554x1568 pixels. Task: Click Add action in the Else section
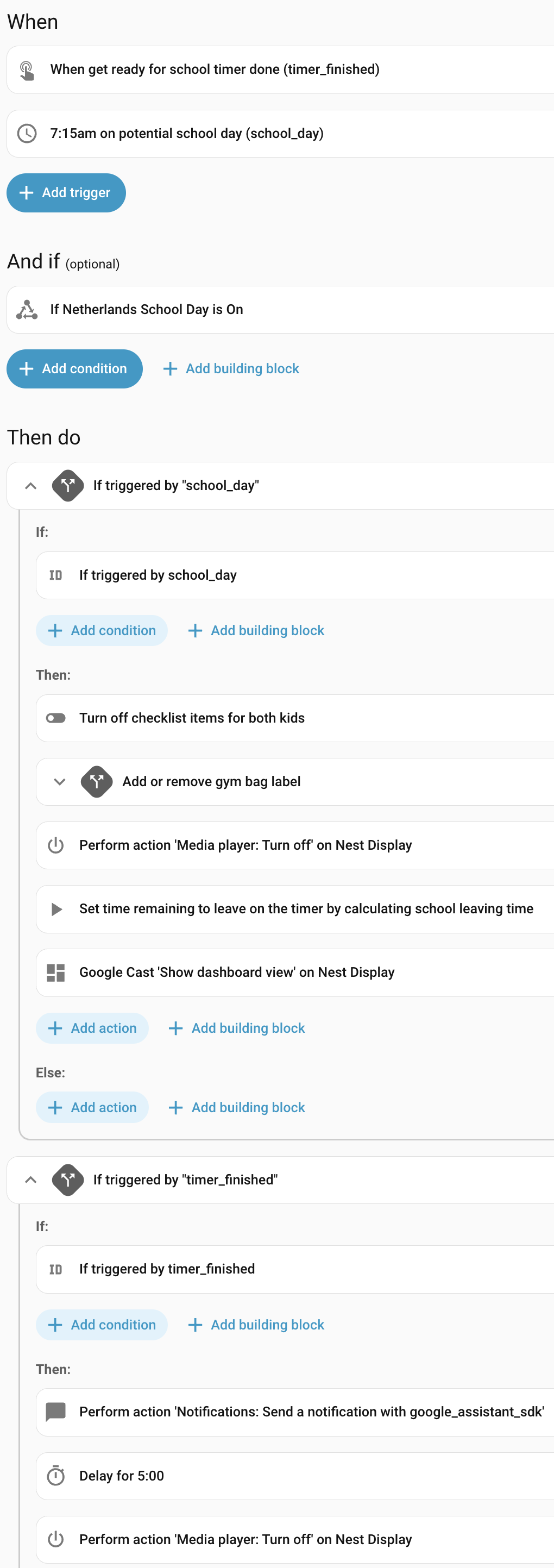click(92, 1107)
